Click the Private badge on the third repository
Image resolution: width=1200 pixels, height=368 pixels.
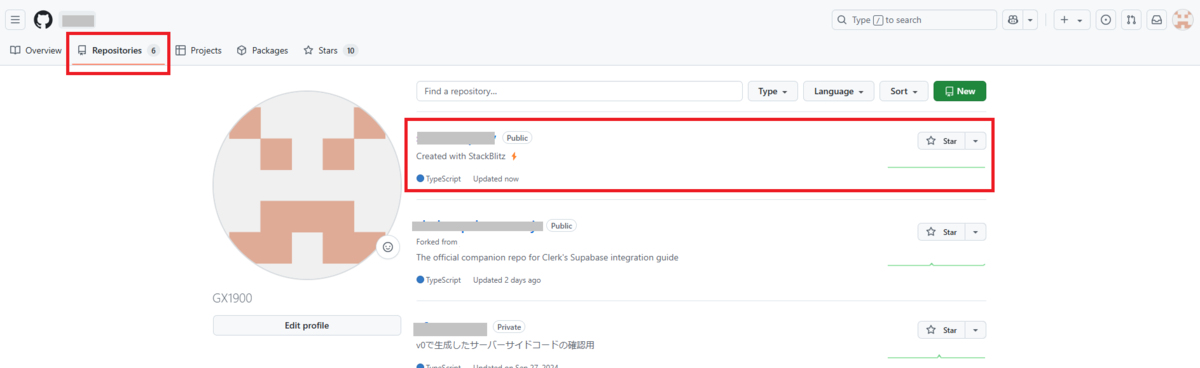[x=510, y=327]
